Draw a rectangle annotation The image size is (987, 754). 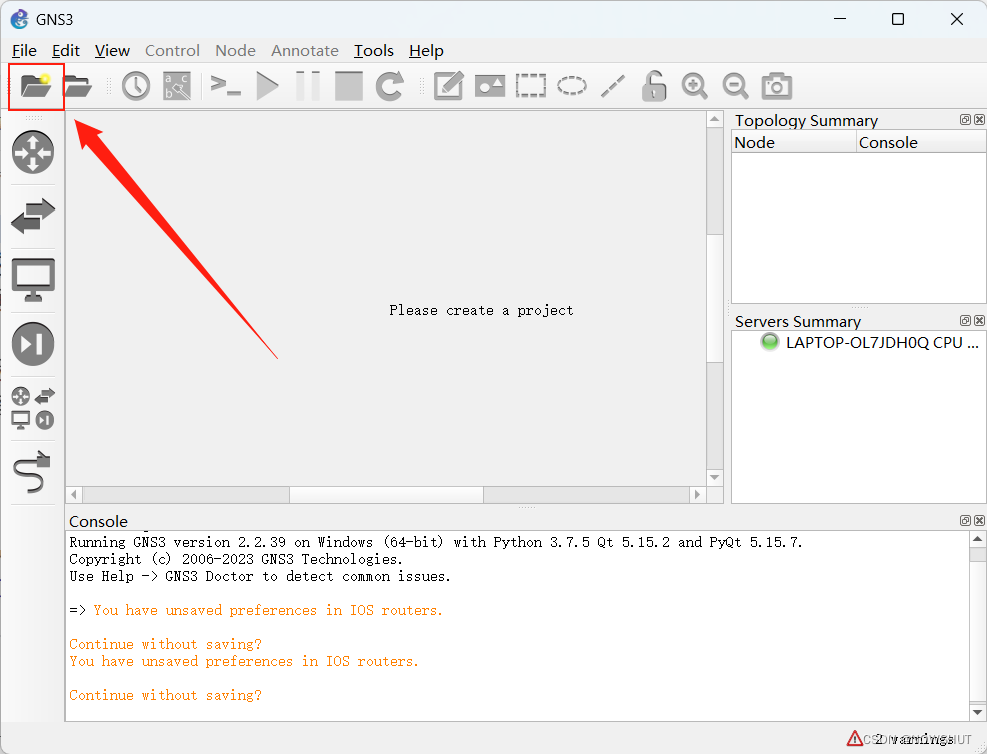click(x=531, y=86)
